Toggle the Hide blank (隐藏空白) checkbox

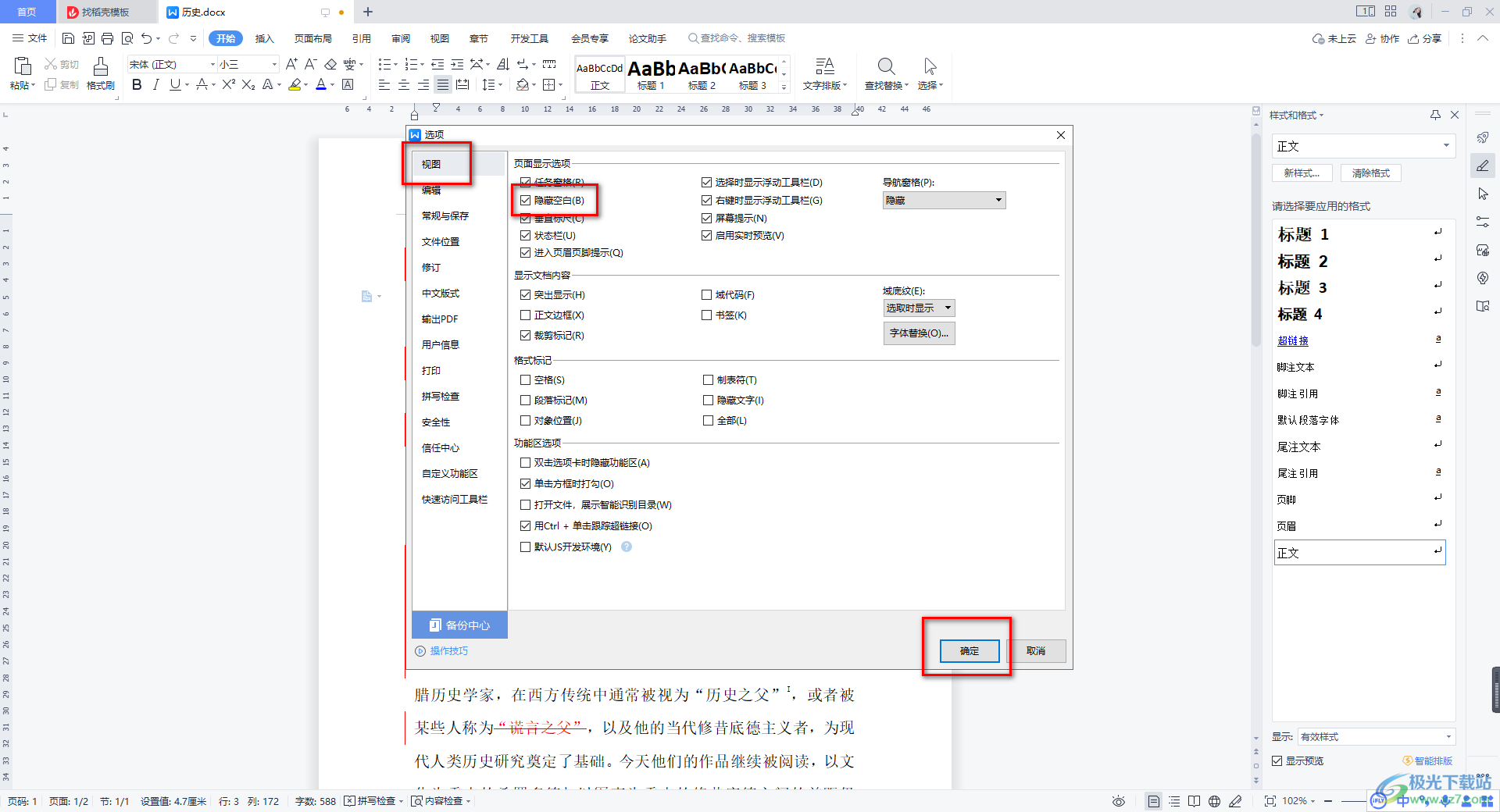point(526,201)
